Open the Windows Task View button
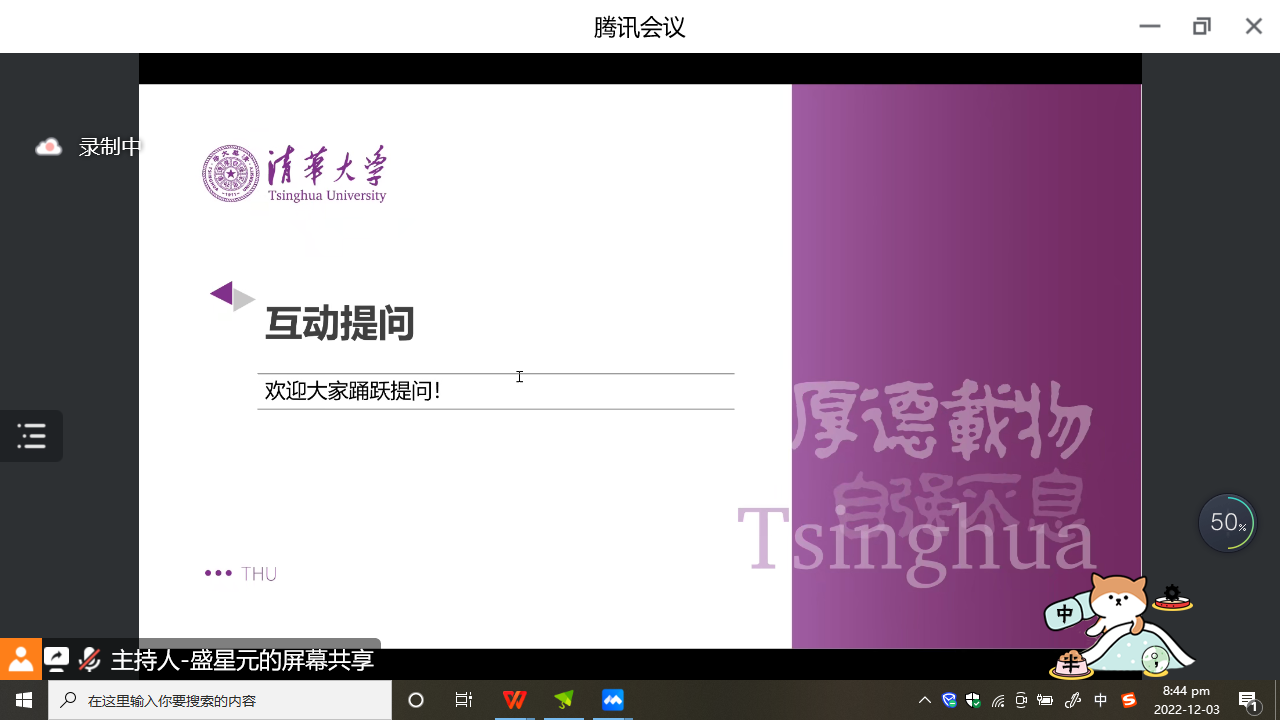1280x720 pixels. 464,700
